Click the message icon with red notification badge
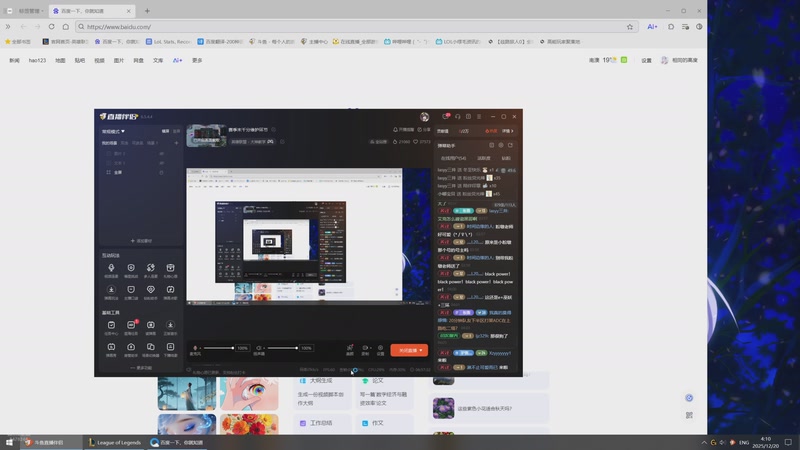Viewport: 800px width, 450px height. tap(445, 117)
